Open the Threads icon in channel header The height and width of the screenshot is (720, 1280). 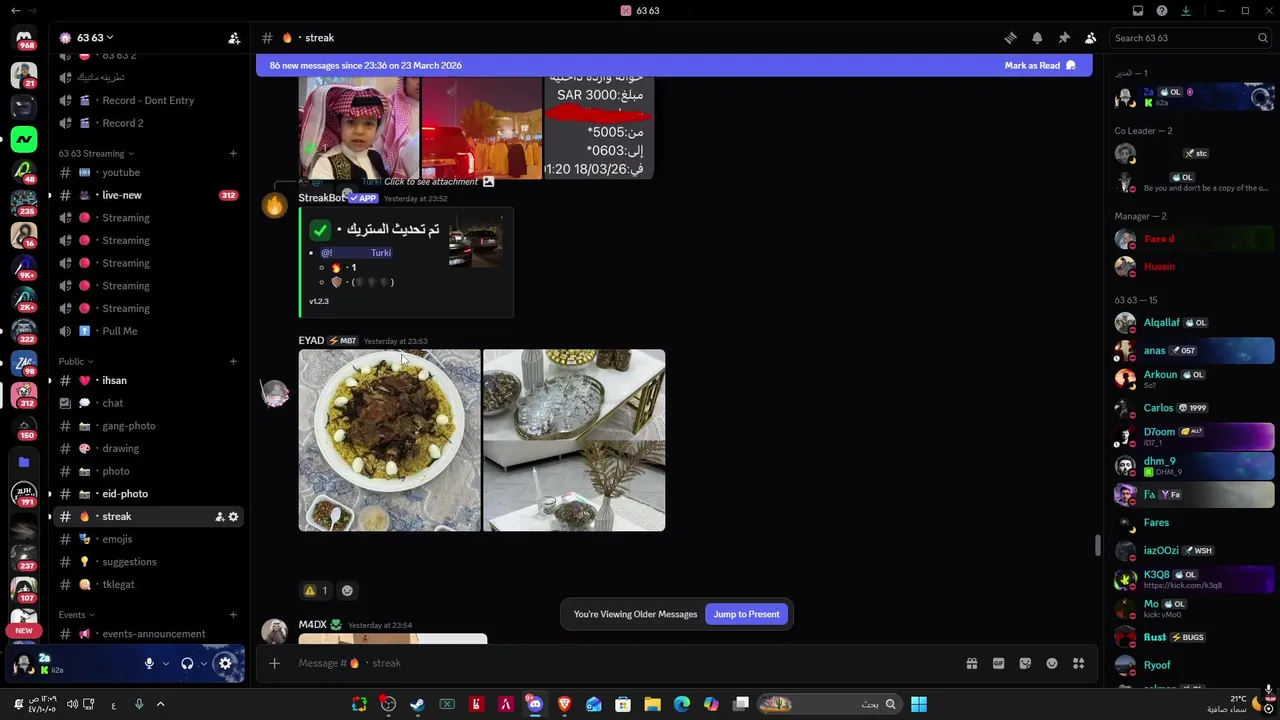coord(1010,38)
